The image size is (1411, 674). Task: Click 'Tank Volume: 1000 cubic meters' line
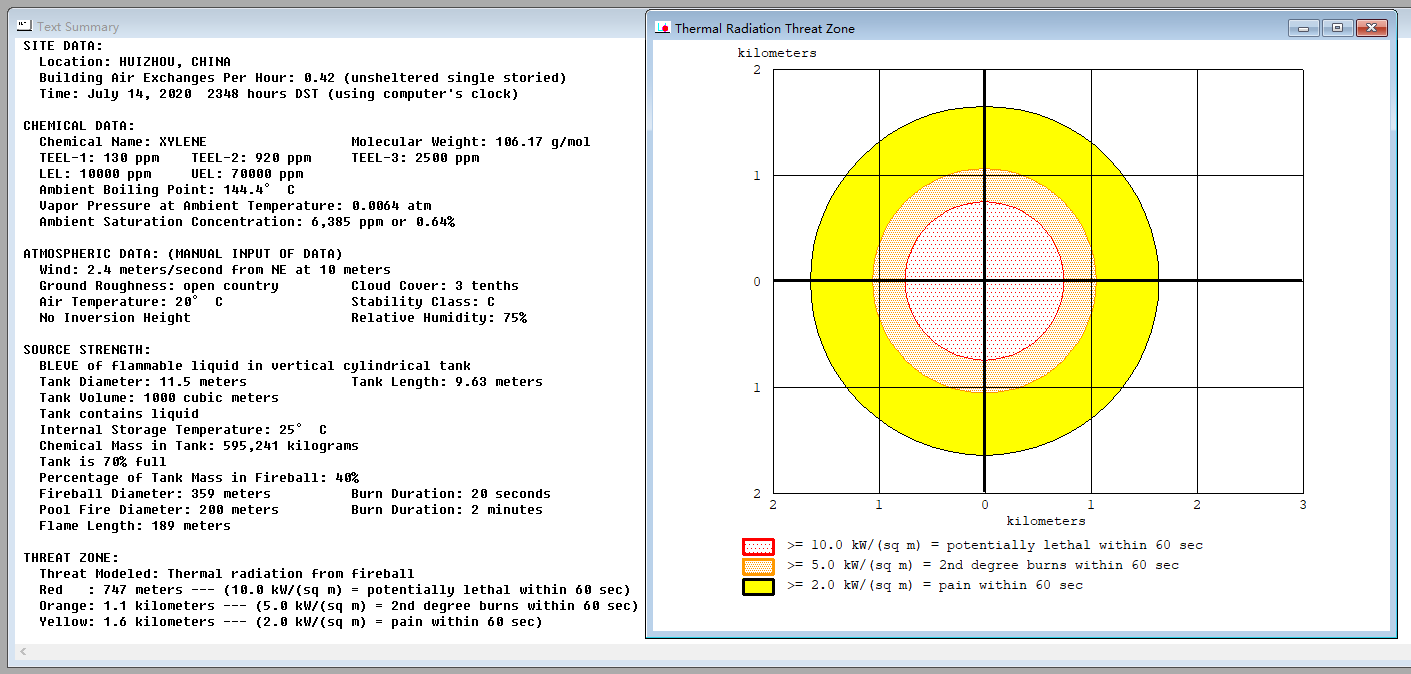pos(159,398)
